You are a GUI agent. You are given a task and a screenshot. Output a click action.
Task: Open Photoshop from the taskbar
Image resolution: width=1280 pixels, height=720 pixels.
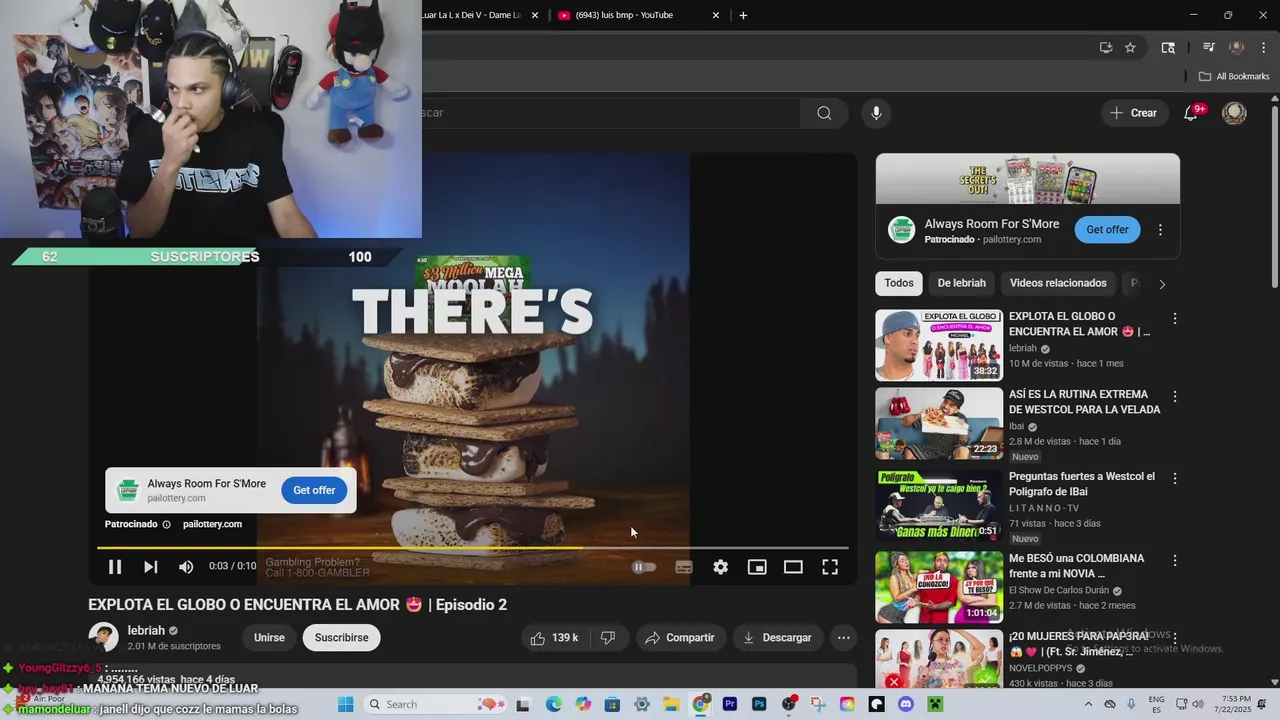point(759,704)
